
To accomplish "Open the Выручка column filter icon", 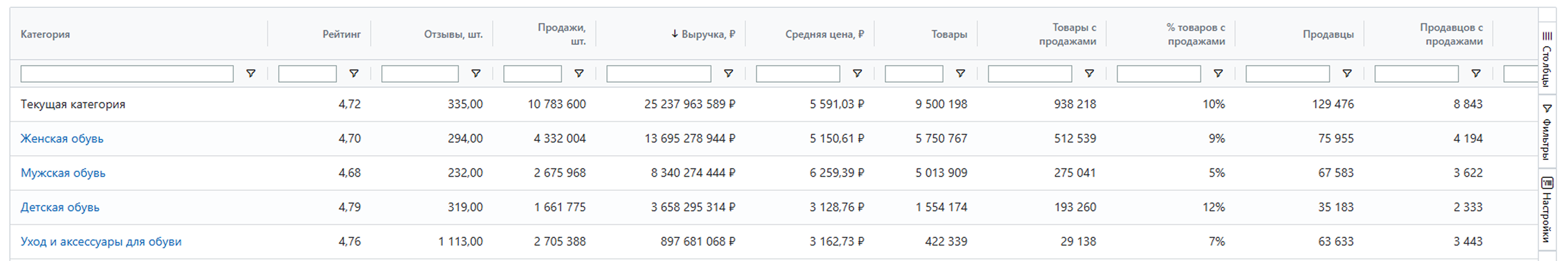I will pos(727,73).
